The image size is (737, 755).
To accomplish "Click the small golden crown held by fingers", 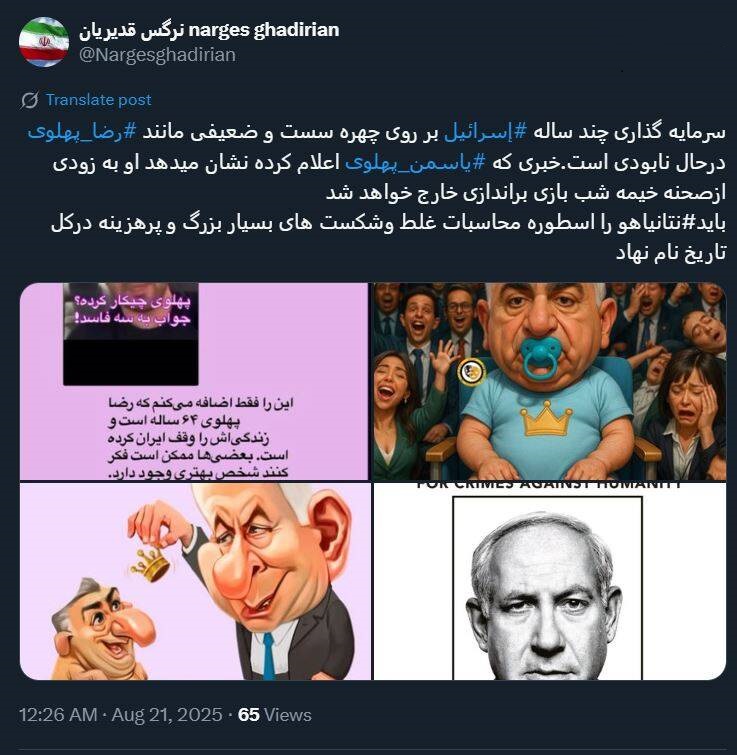I will click(152, 565).
